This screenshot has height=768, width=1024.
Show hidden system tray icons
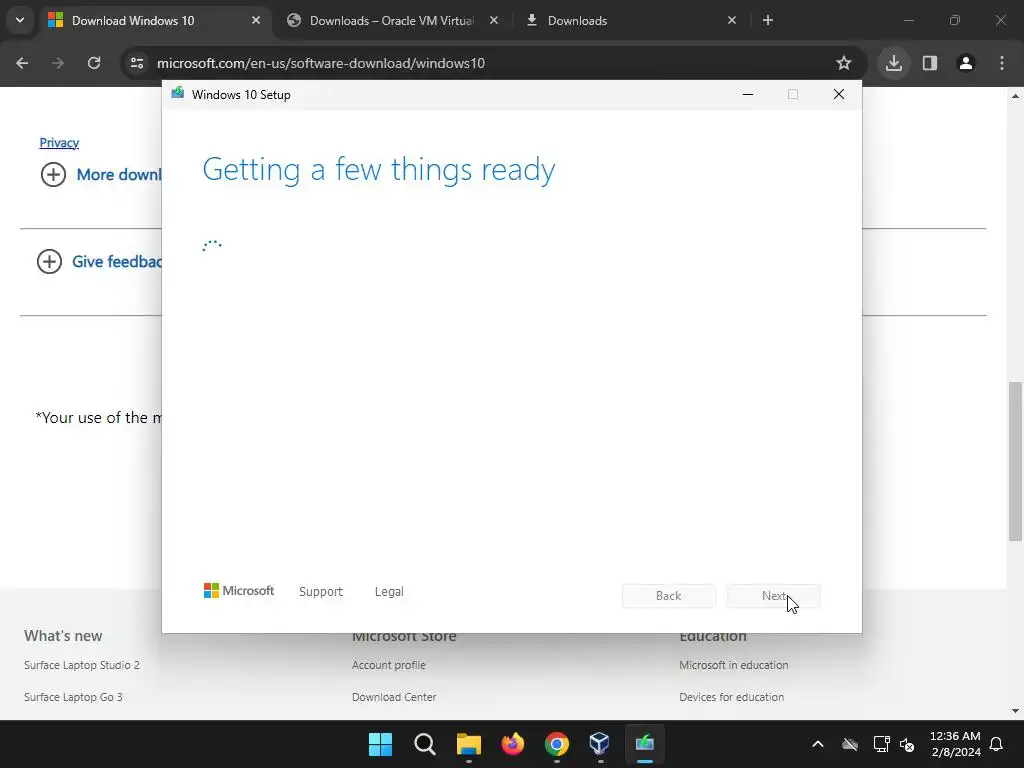(x=818, y=744)
